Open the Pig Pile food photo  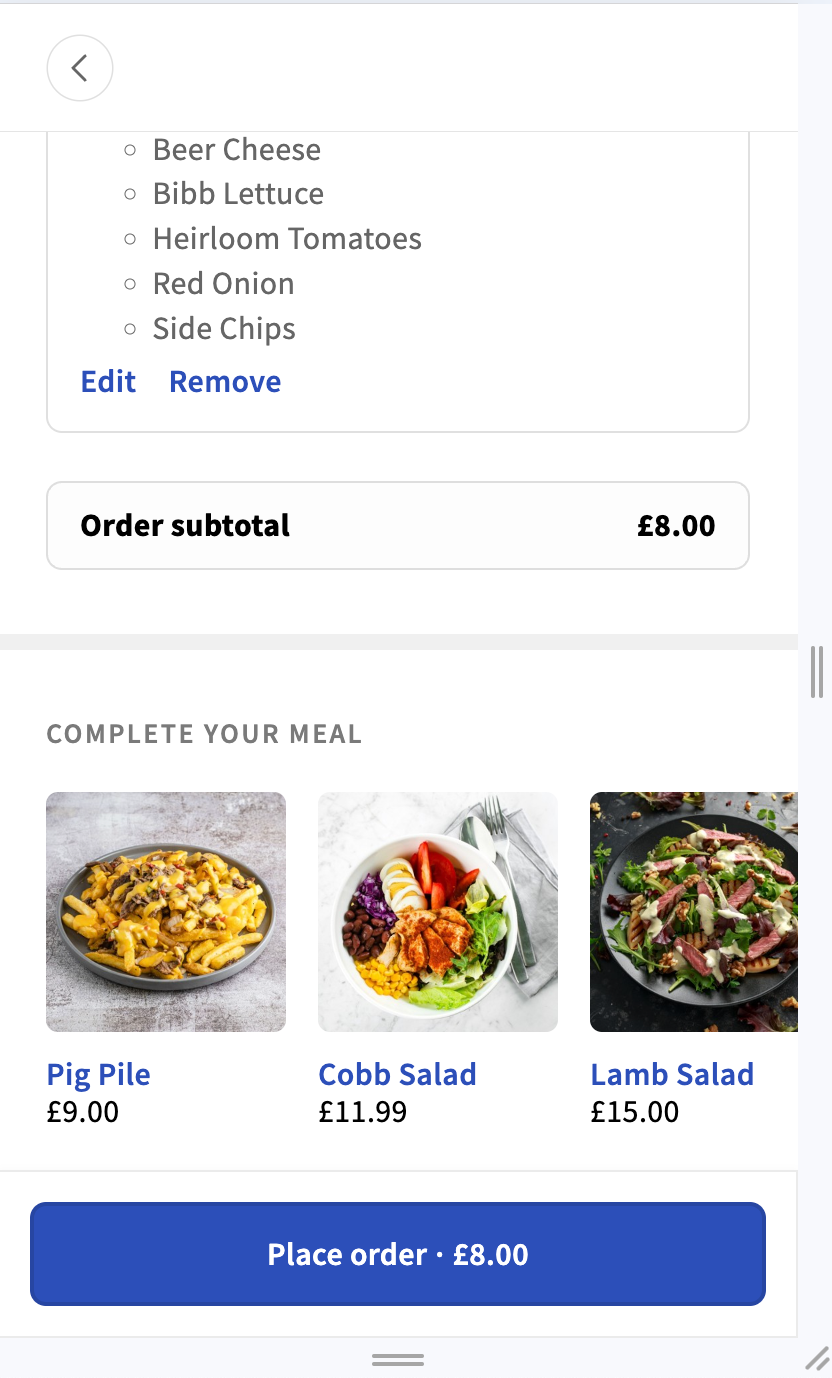point(166,912)
